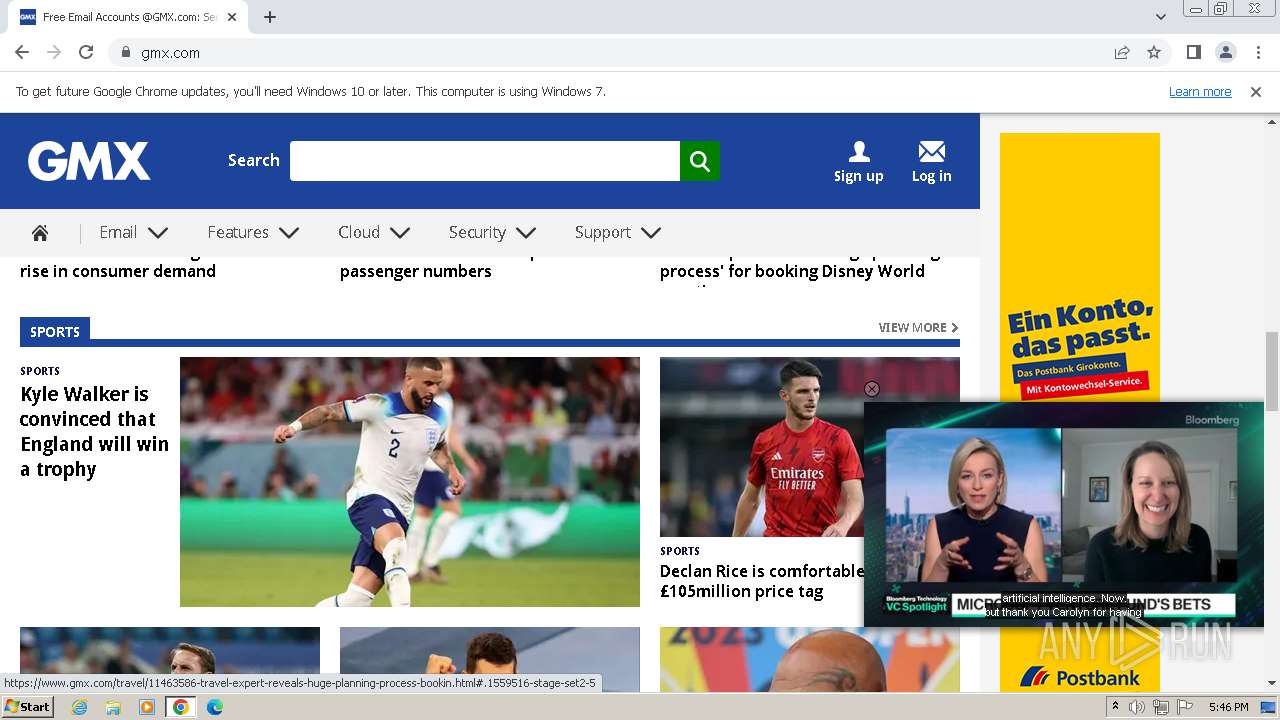Open Declan Rice price tag headline
Viewport: 1280px width, 720px height.
[x=761, y=581]
